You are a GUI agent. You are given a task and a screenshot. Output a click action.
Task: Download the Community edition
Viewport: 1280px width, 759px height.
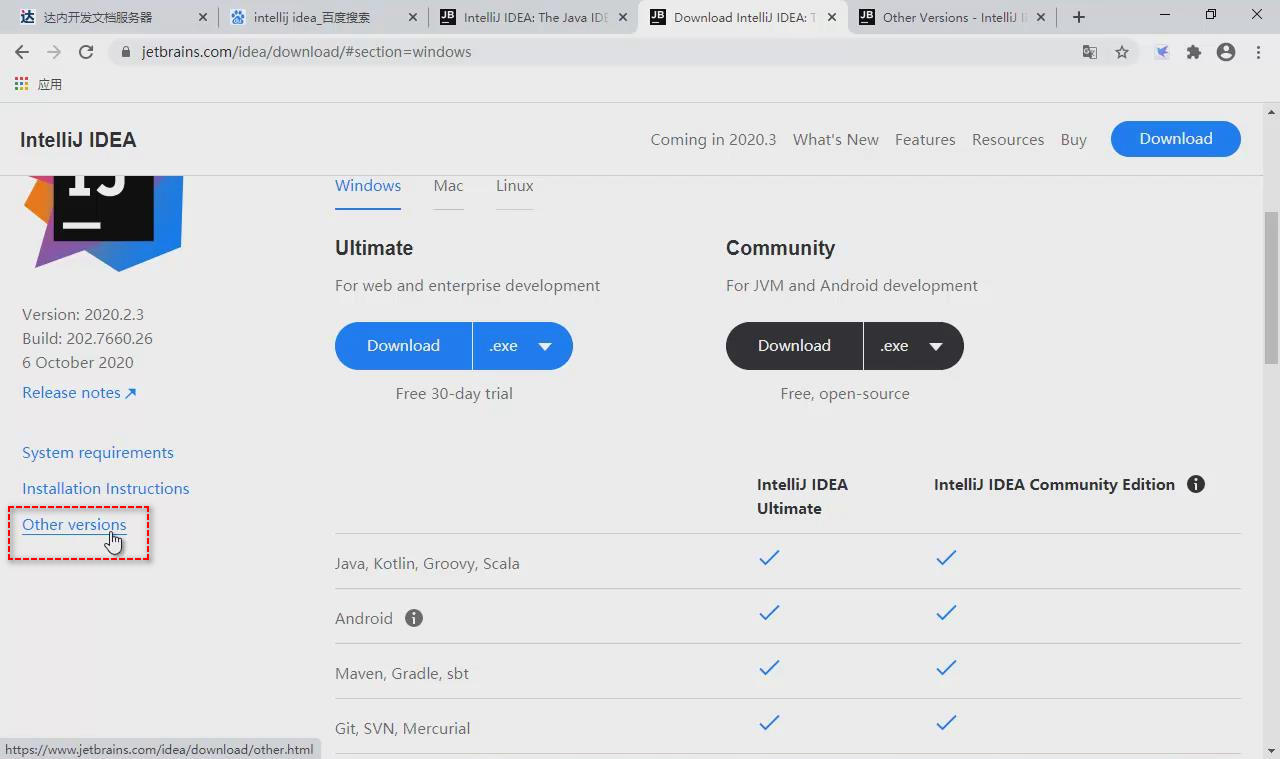tap(794, 346)
